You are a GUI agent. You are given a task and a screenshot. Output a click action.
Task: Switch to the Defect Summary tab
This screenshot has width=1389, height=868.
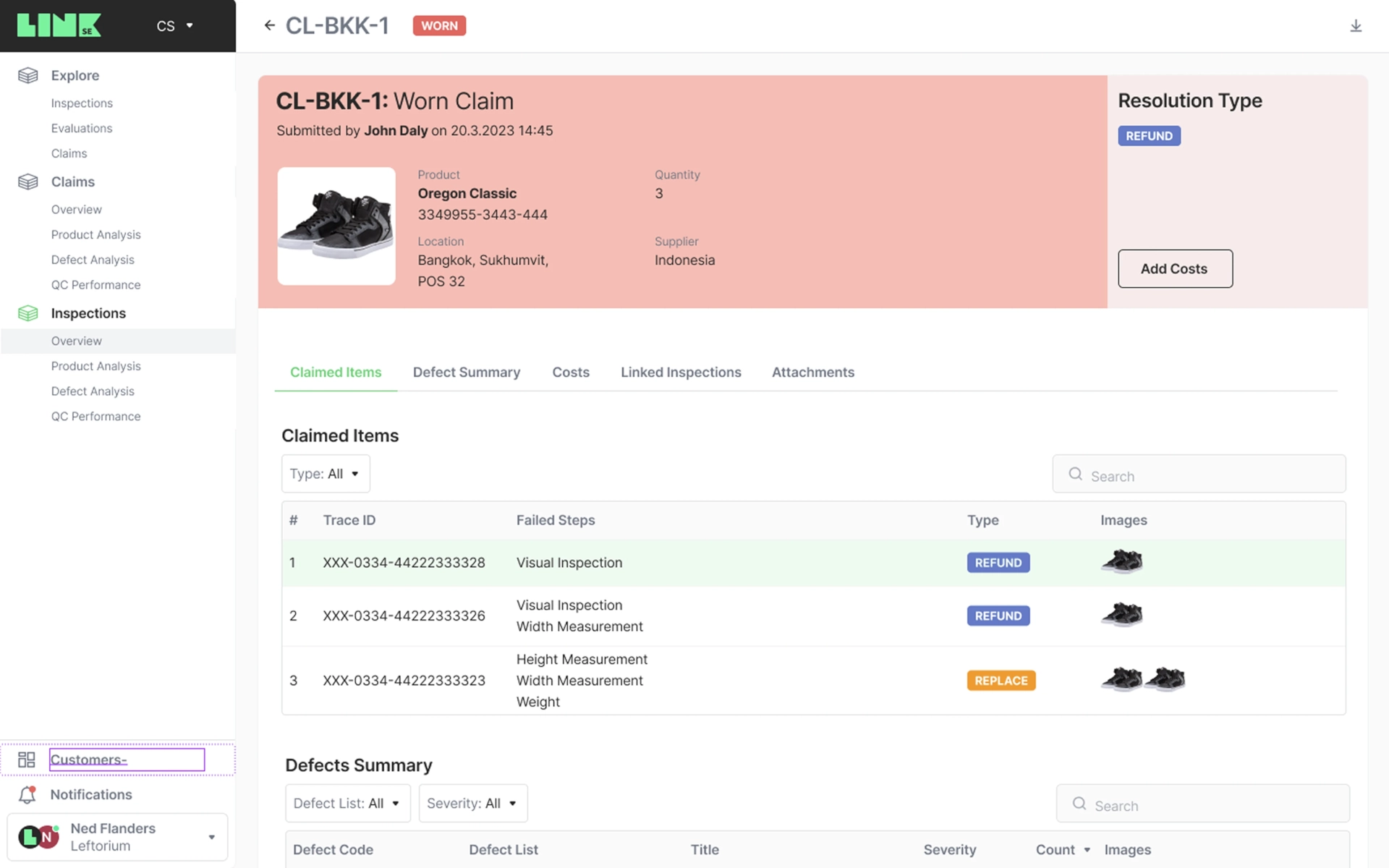[x=466, y=372]
